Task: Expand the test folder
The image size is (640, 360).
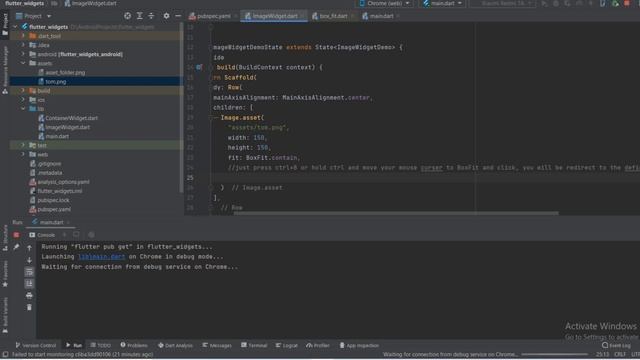Action: 23,145
